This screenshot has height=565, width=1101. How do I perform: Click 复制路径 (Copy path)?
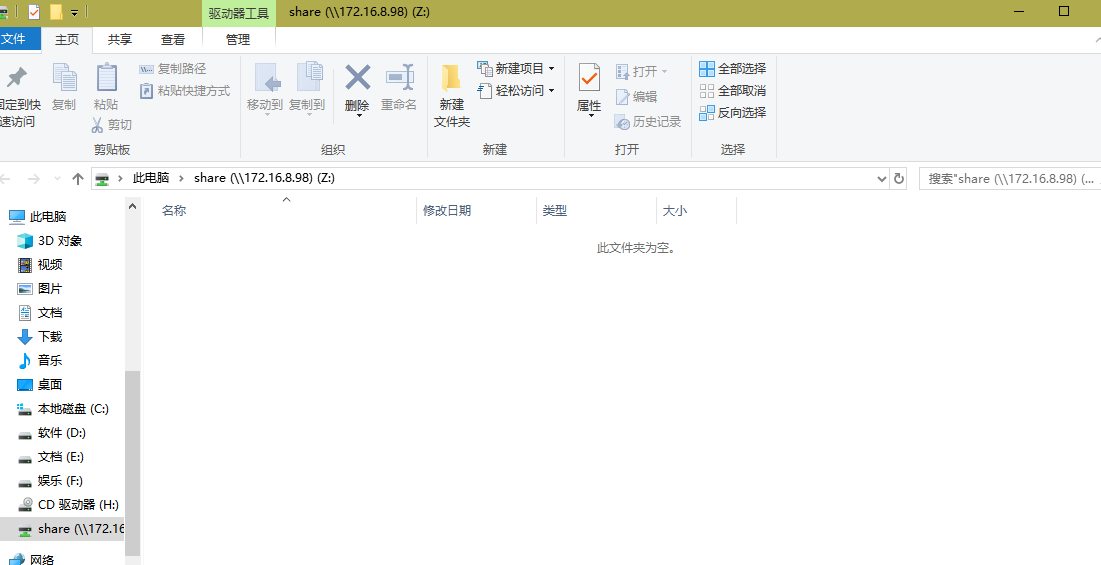point(173,69)
